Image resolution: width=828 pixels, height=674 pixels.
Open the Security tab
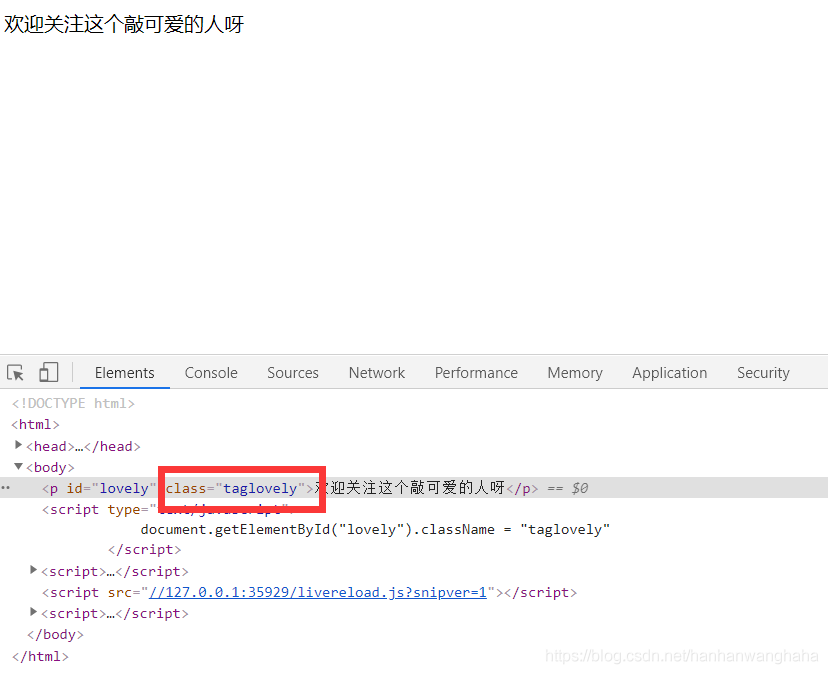point(764,373)
